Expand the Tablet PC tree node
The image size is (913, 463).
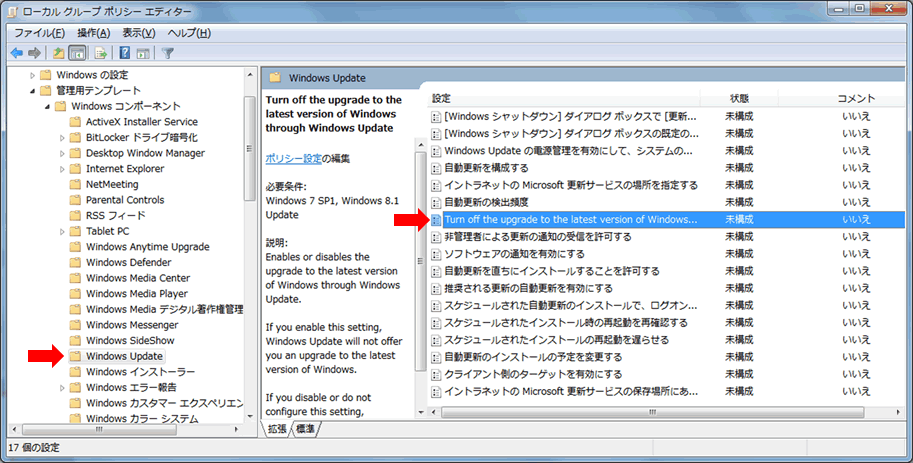tap(62, 232)
